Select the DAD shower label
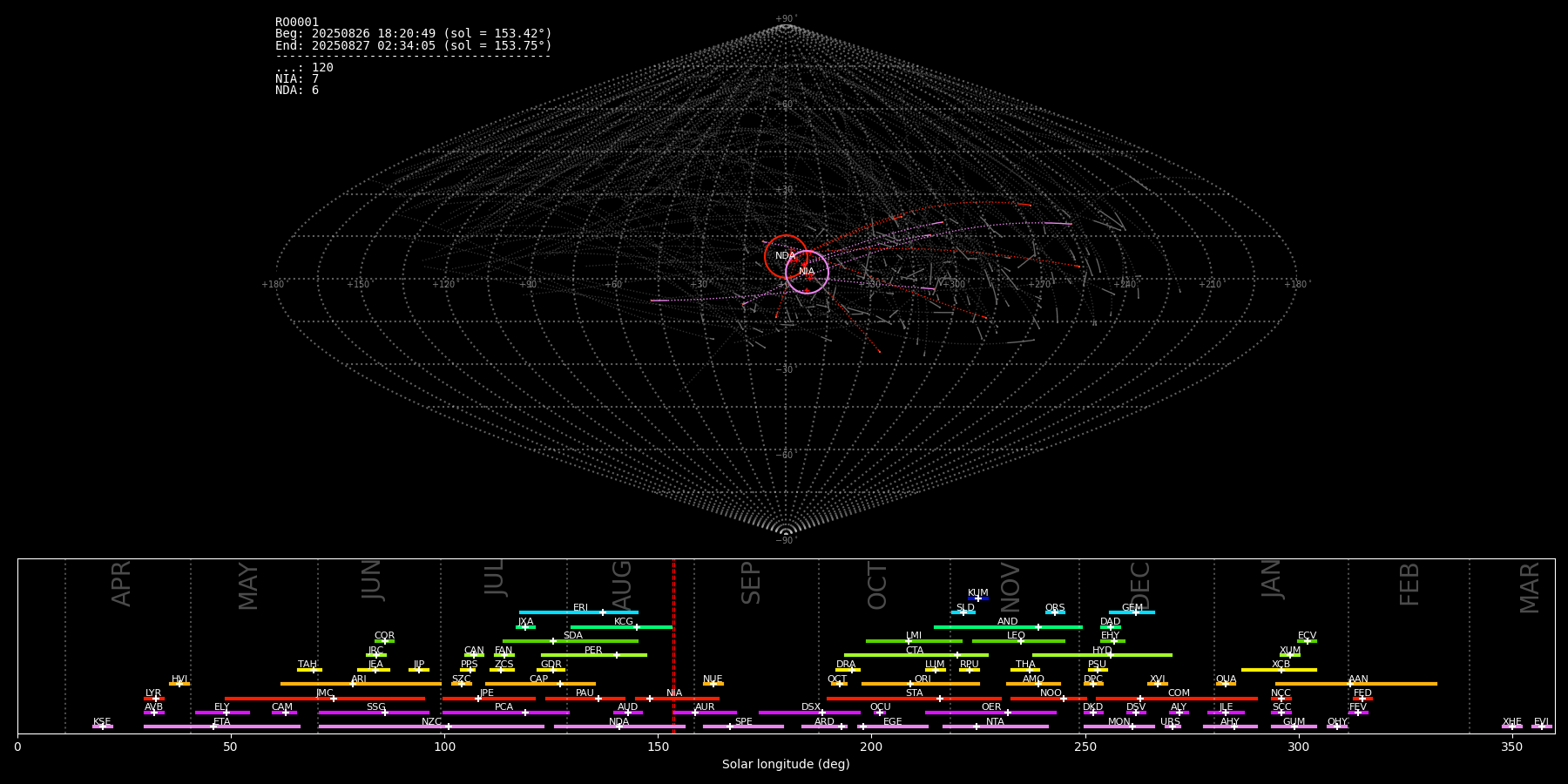 (x=1110, y=622)
